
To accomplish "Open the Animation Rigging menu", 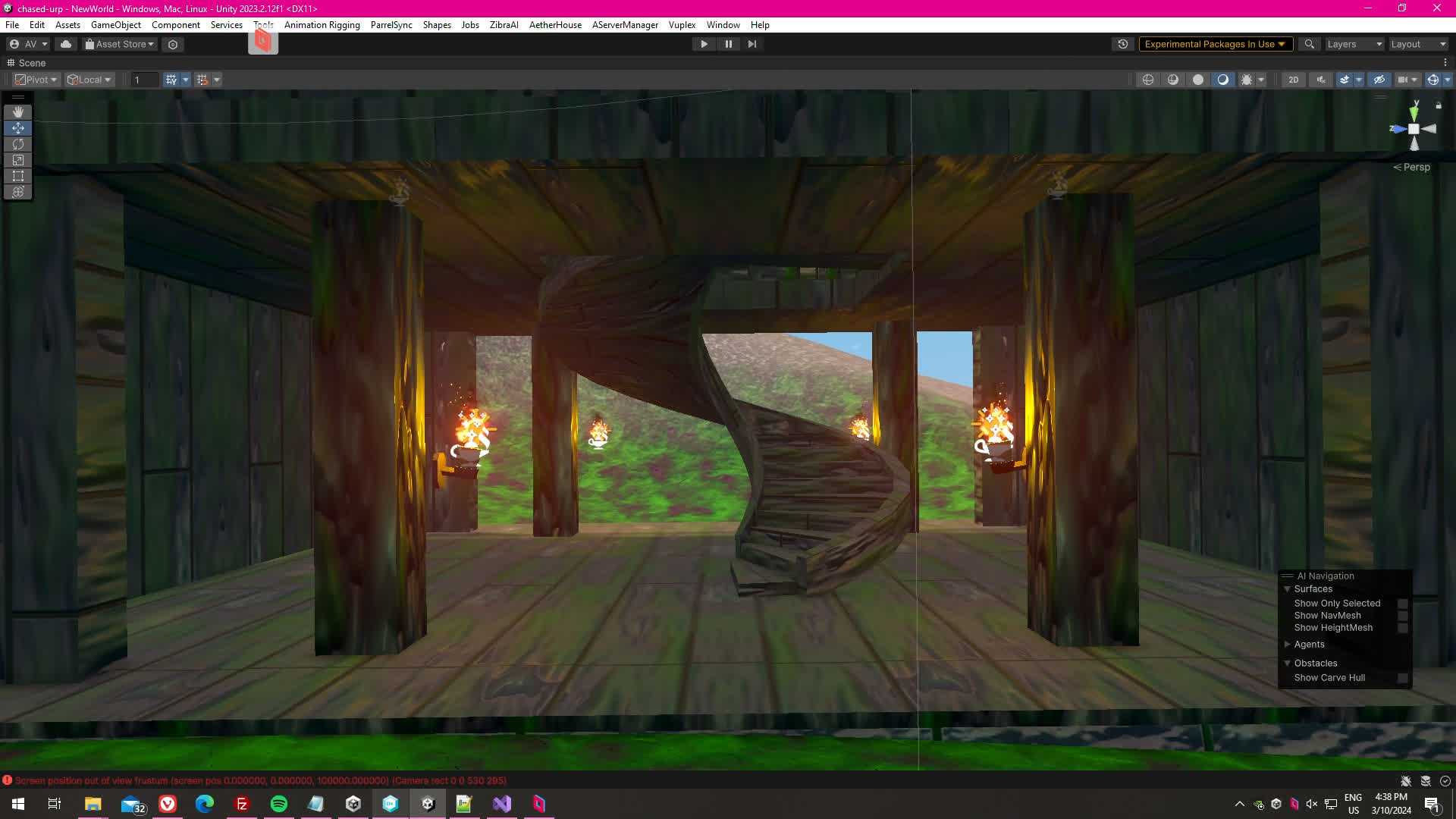I will [x=322, y=25].
